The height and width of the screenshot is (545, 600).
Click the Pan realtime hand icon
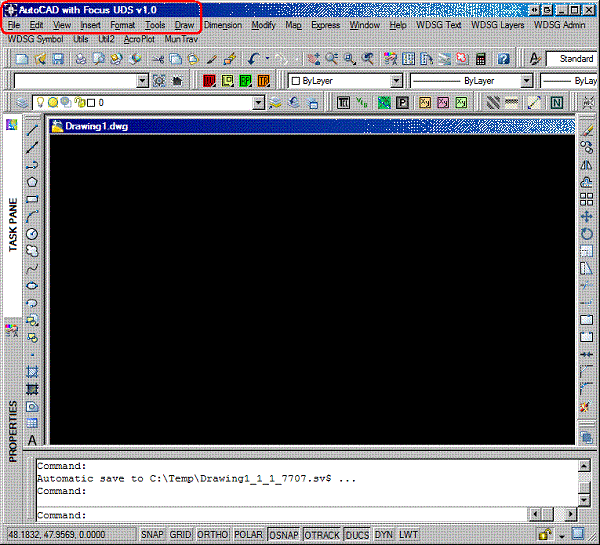[313, 59]
